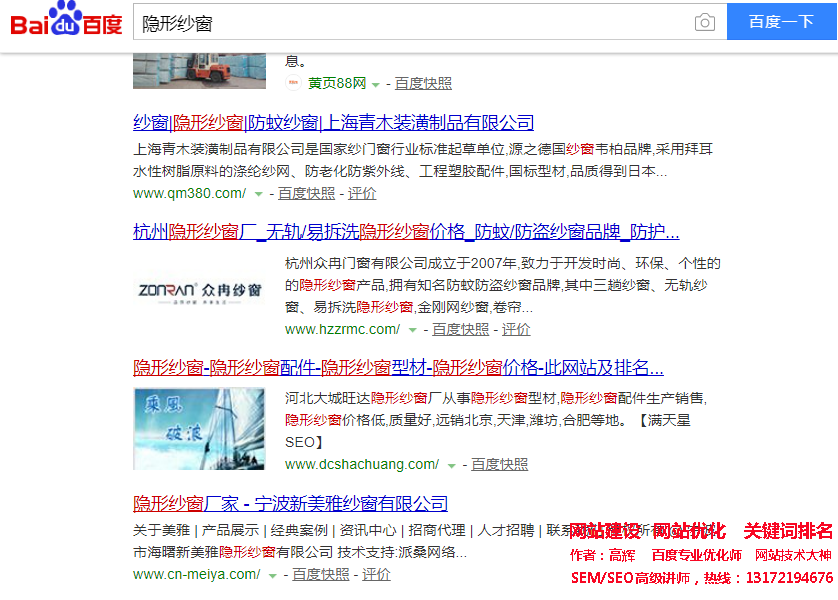Open 百度快照 for www.qm380.com result

(x=306, y=193)
